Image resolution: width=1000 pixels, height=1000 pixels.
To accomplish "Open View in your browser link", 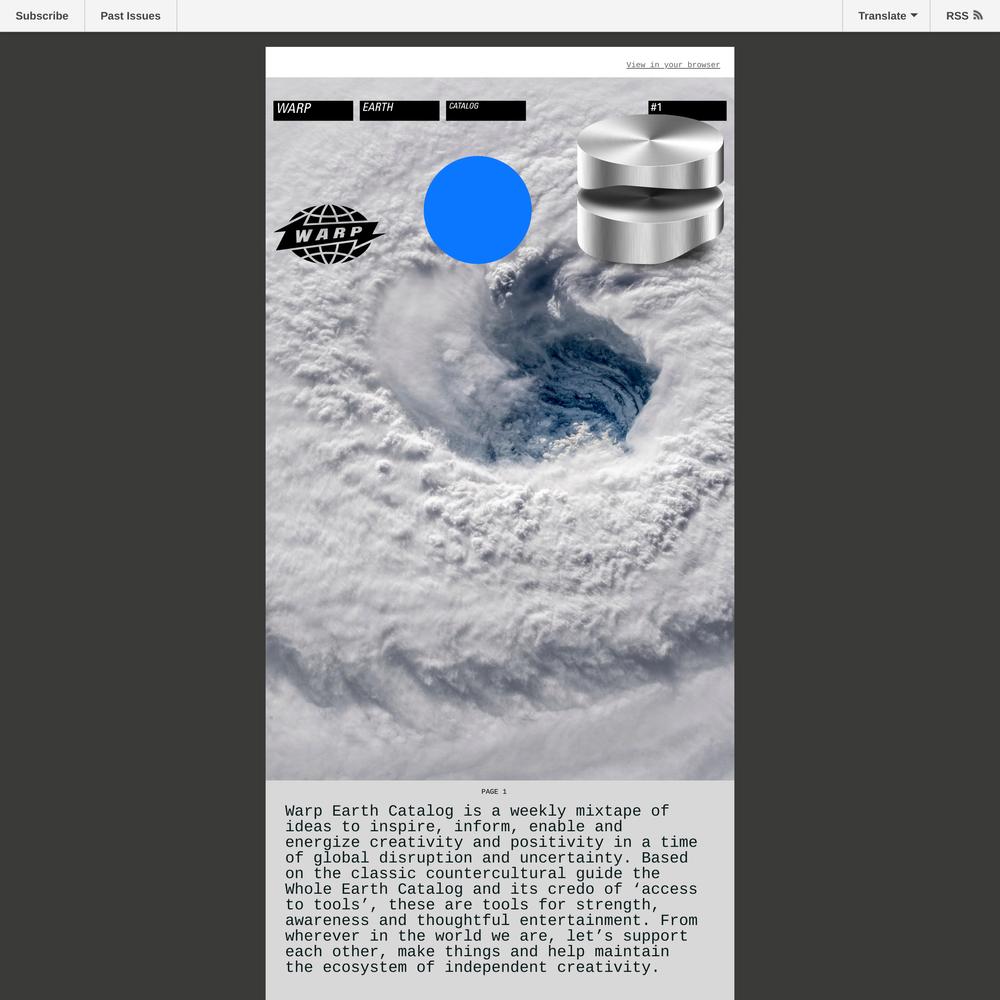I will pos(673,65).
